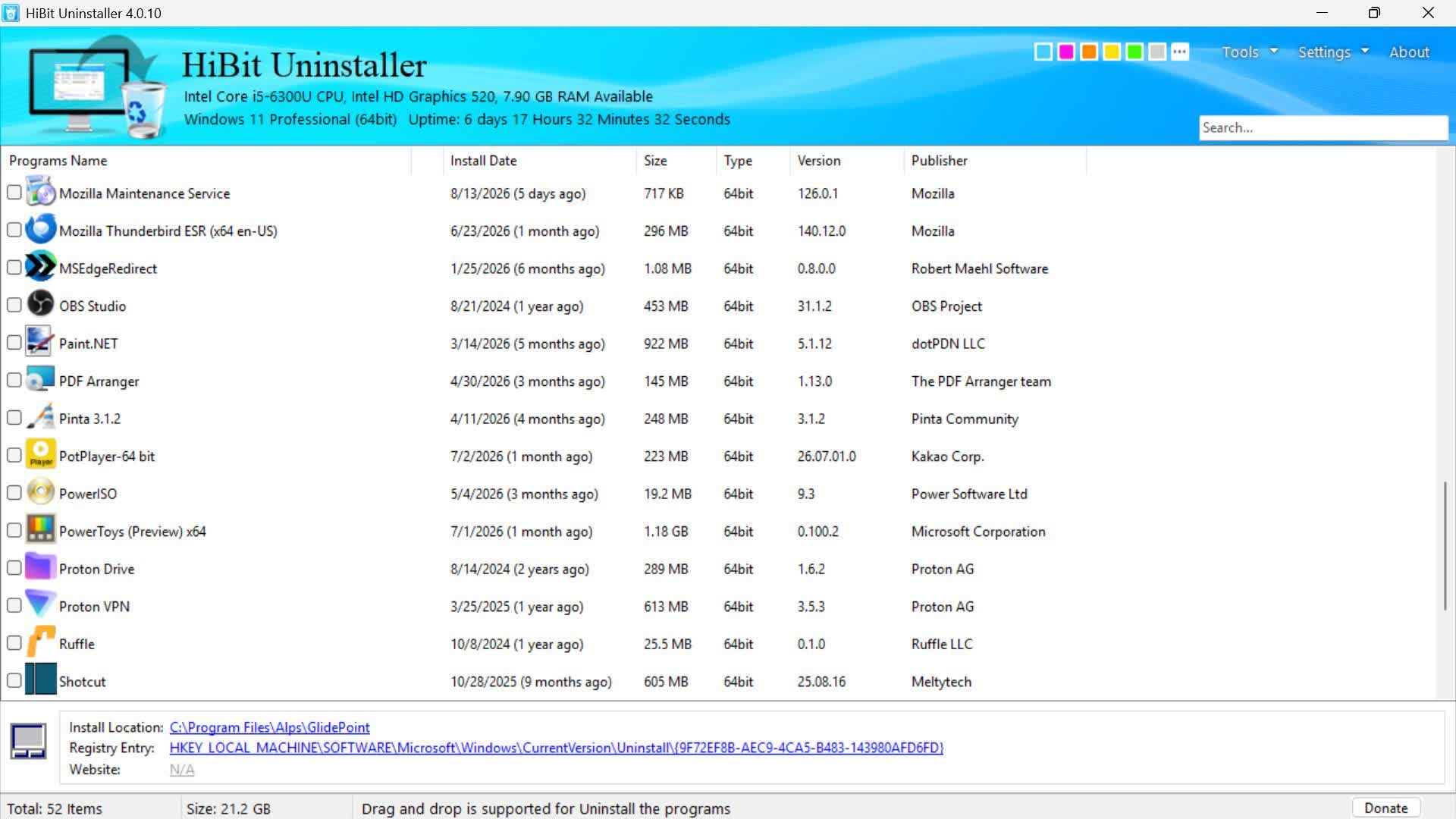Choose the orange theme color swatch
This screenshot has width=1456, height=819.
click(x=1089, y=52)
